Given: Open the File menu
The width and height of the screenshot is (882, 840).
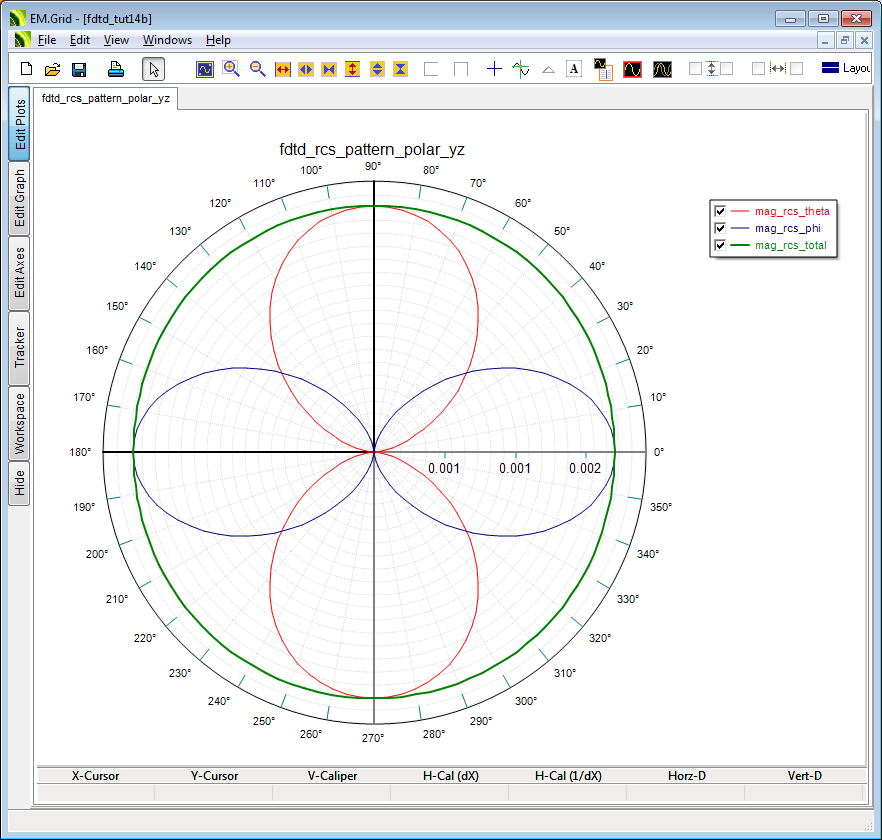Looking at the screenshot, I should click(47, 40).
